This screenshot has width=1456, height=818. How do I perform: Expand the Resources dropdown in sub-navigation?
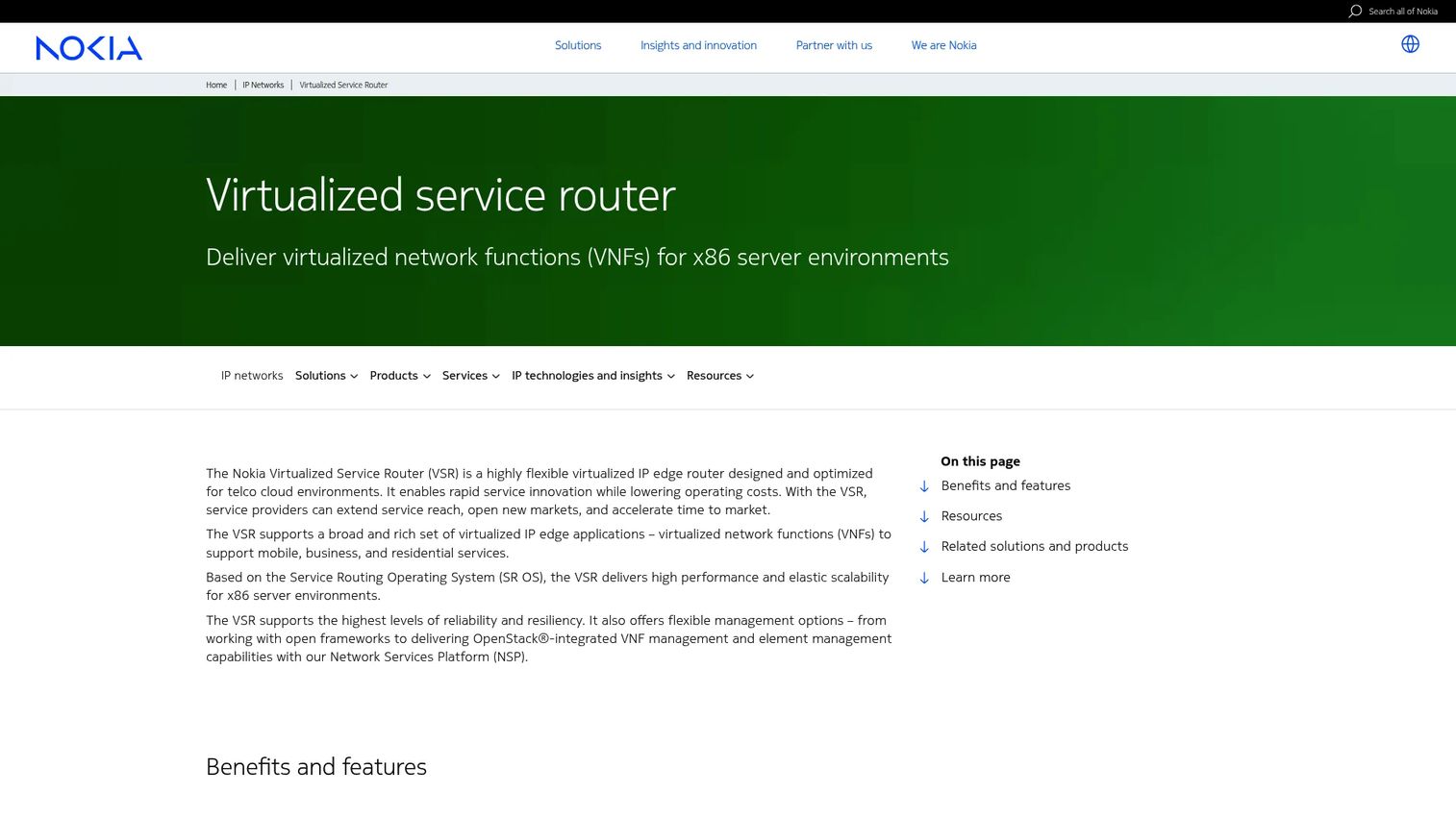coord(720,376)
